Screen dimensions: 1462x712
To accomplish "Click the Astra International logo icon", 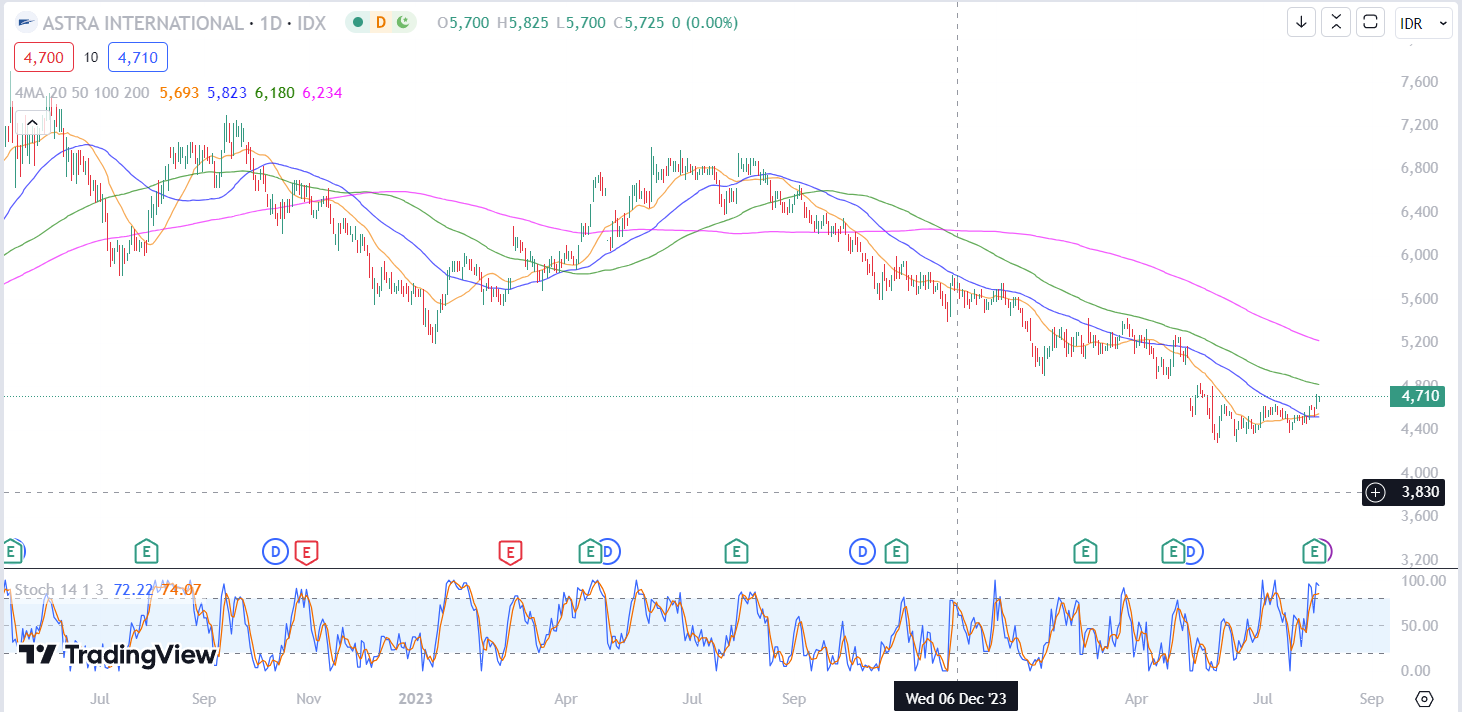I will point(26,22).
